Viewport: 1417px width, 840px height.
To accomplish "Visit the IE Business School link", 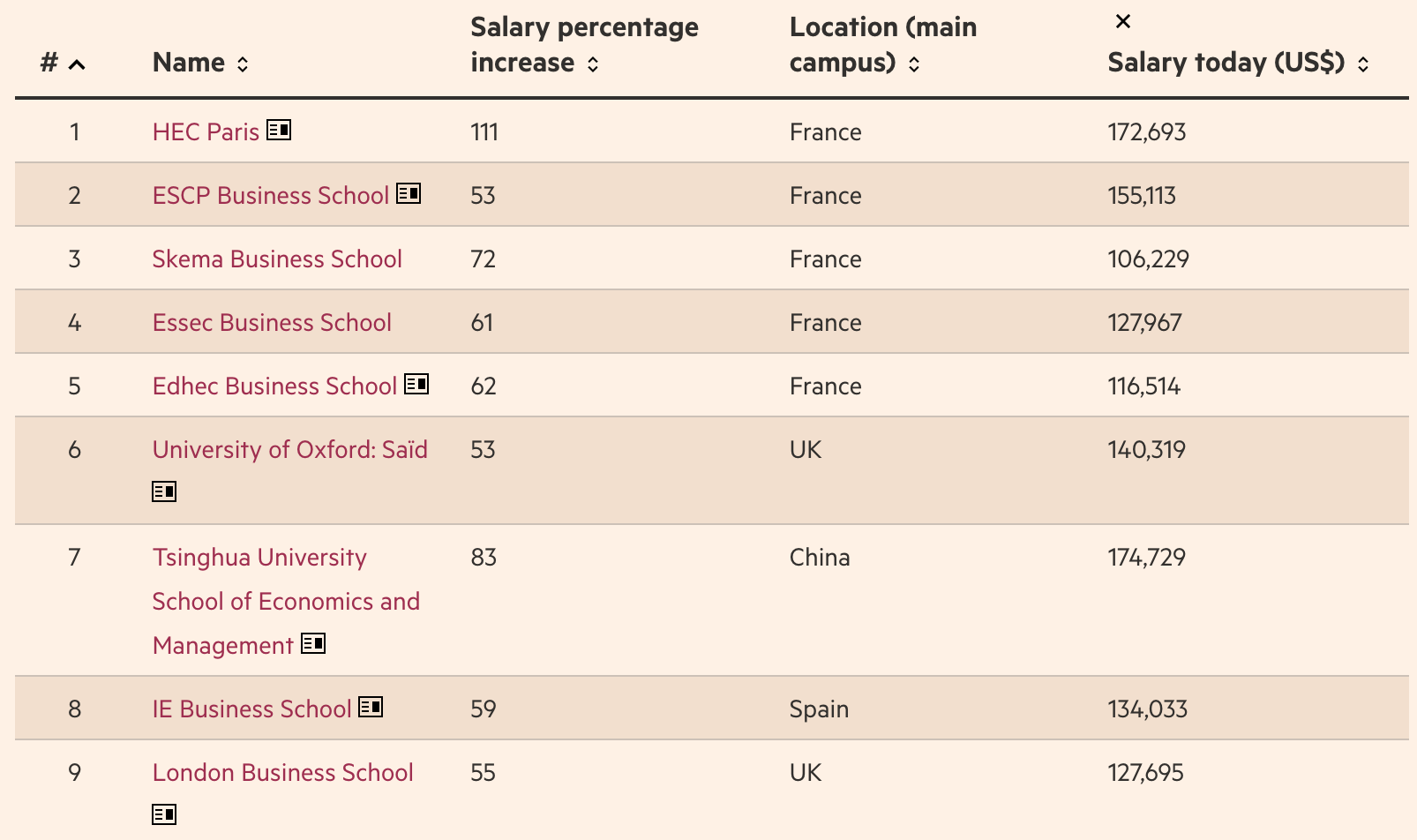I will [x=251, y=709].
